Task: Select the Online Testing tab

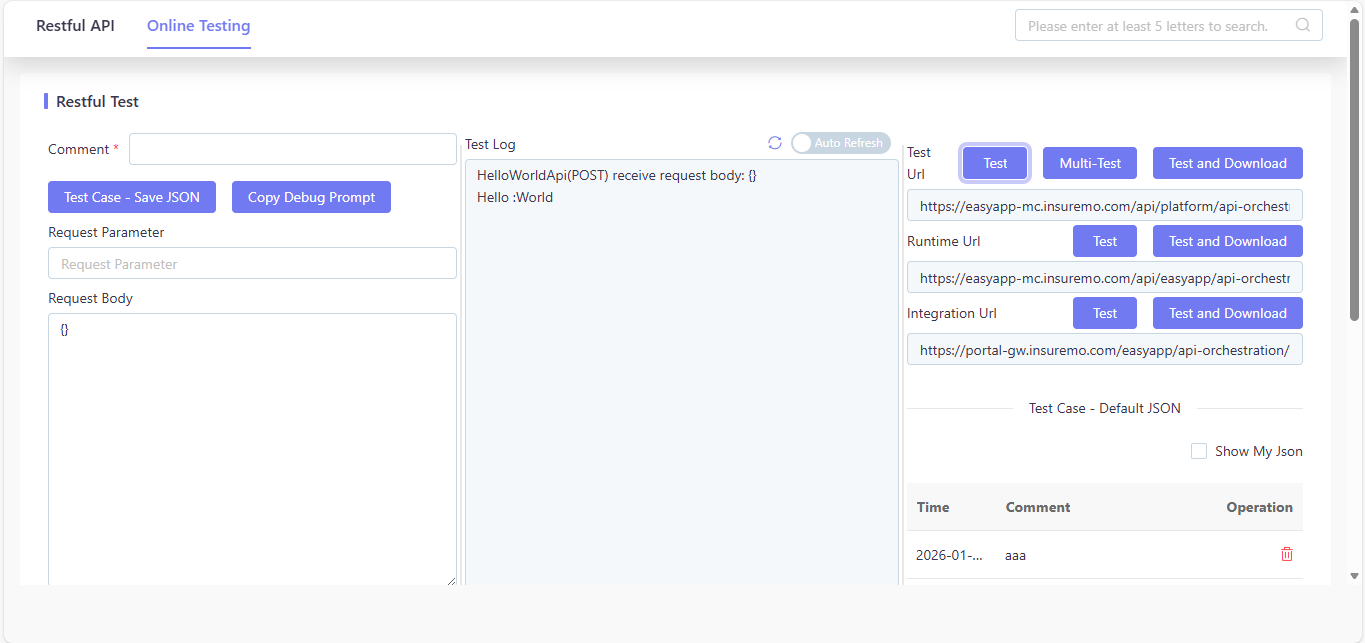Action: [x=199, y=26]
